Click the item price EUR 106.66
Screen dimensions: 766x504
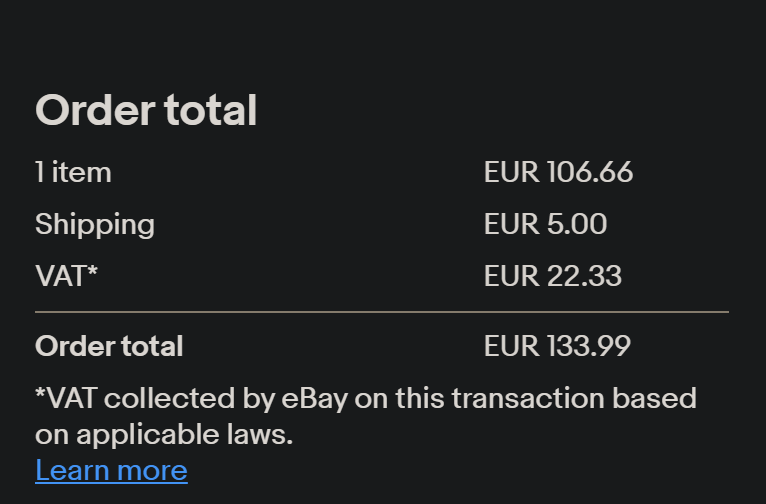558,172
